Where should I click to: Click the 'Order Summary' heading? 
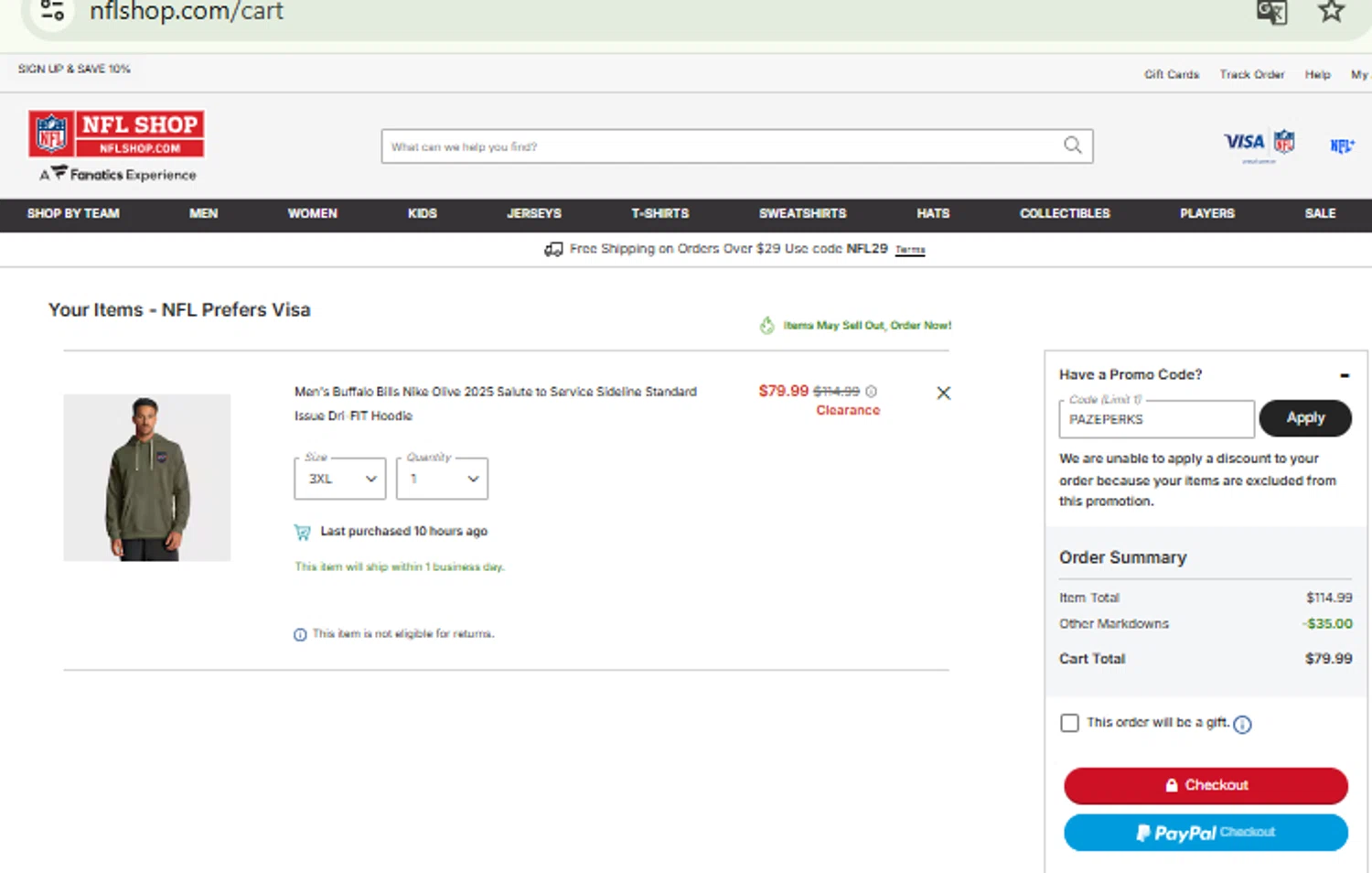[x=1123, y=557]
